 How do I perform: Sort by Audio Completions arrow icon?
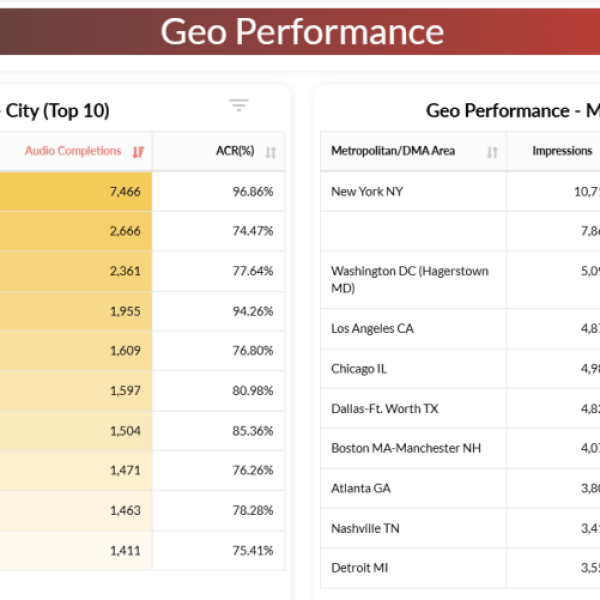[138, 152]
